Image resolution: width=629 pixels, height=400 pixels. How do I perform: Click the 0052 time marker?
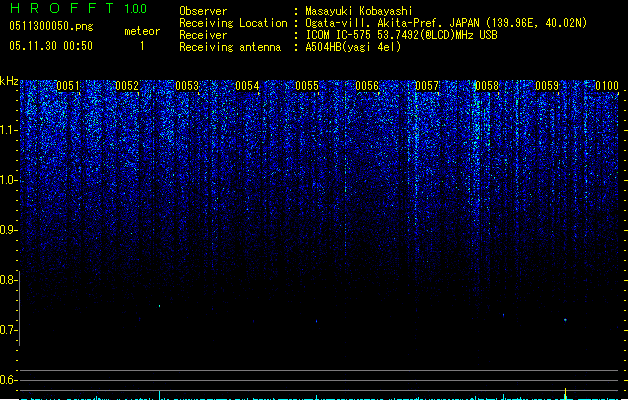tap(127, 86)
